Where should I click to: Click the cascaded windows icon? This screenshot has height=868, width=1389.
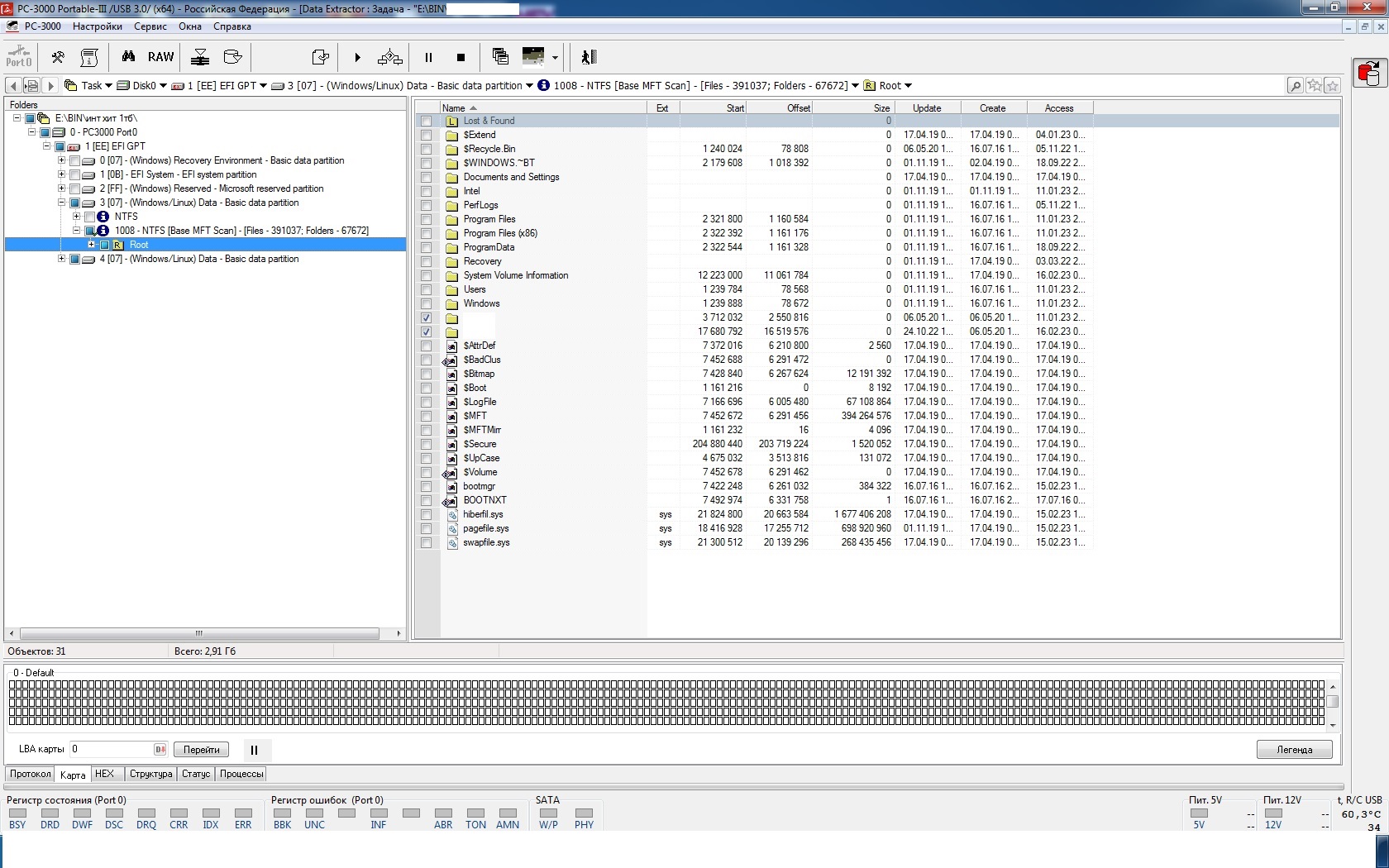point(500,56)
